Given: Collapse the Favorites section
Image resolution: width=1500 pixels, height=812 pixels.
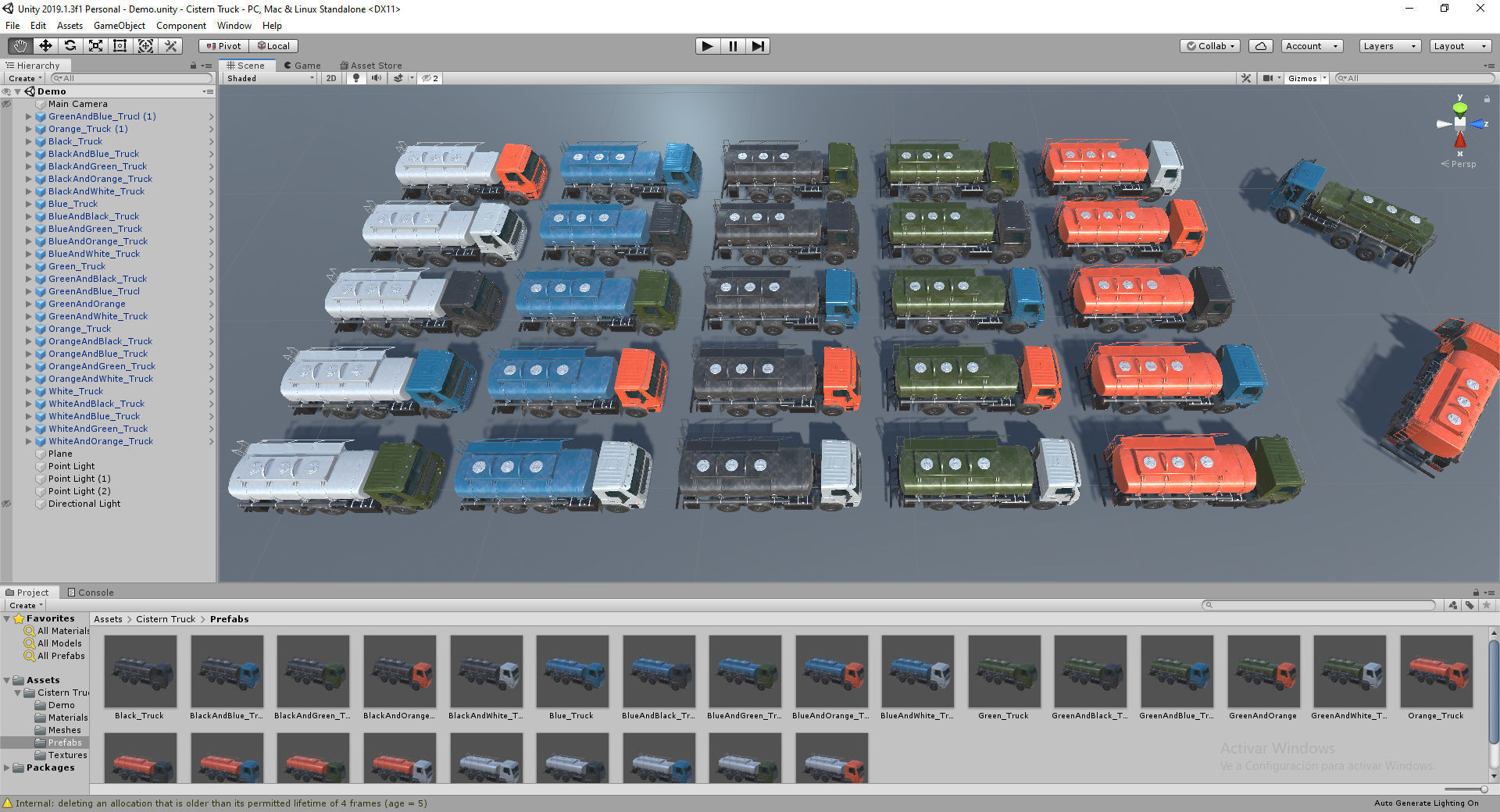Looking at the screenshot, I should pyautogui.click(x=7, y=618).
